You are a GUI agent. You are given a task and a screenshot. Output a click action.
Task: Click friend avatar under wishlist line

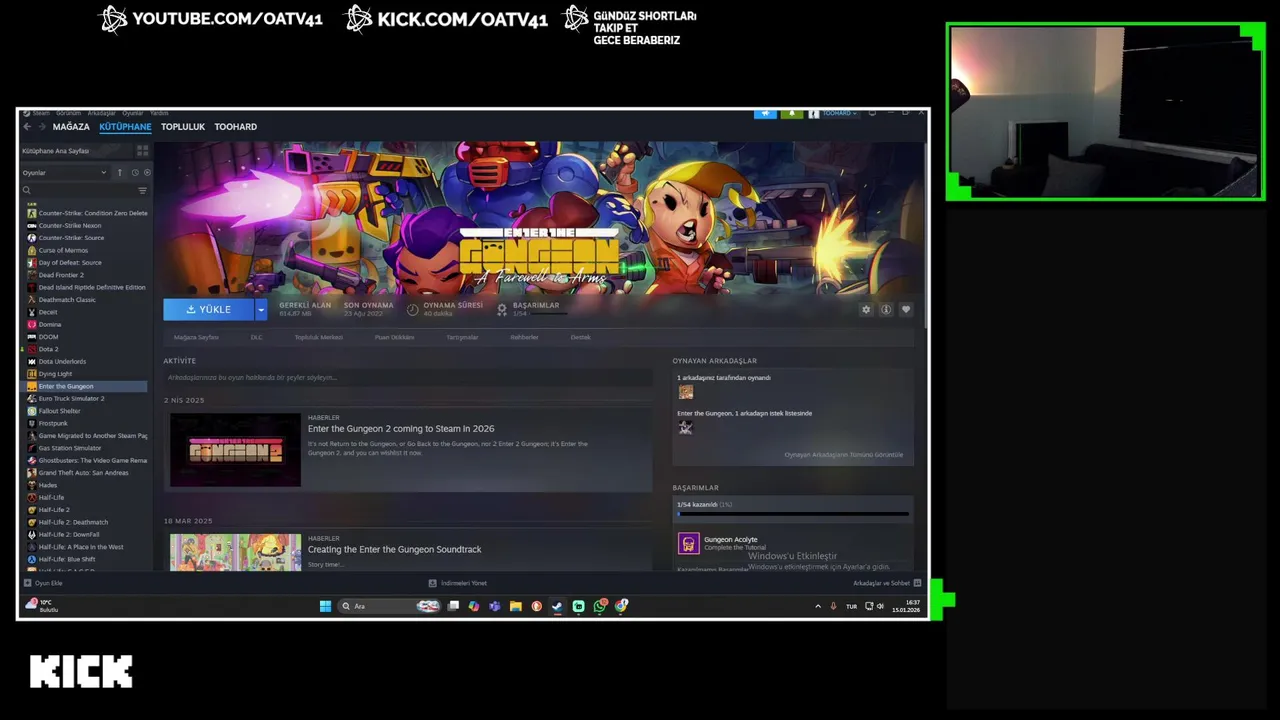685,428
